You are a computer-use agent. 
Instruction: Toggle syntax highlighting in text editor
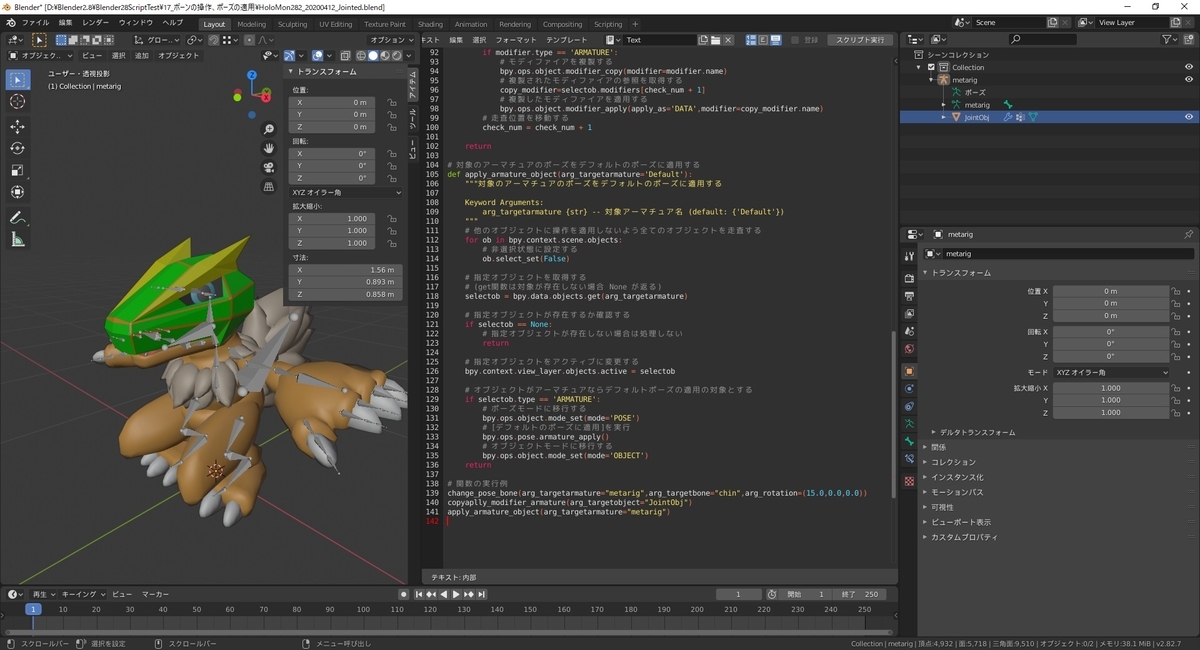pyautogui.click(x=776, y=40)
